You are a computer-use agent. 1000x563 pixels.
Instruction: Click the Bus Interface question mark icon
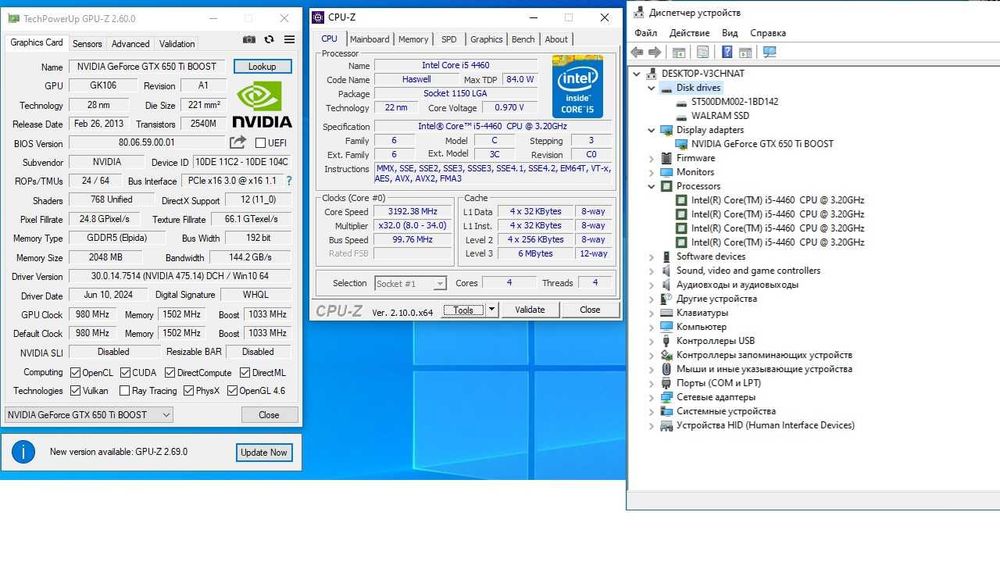(290, 181)
